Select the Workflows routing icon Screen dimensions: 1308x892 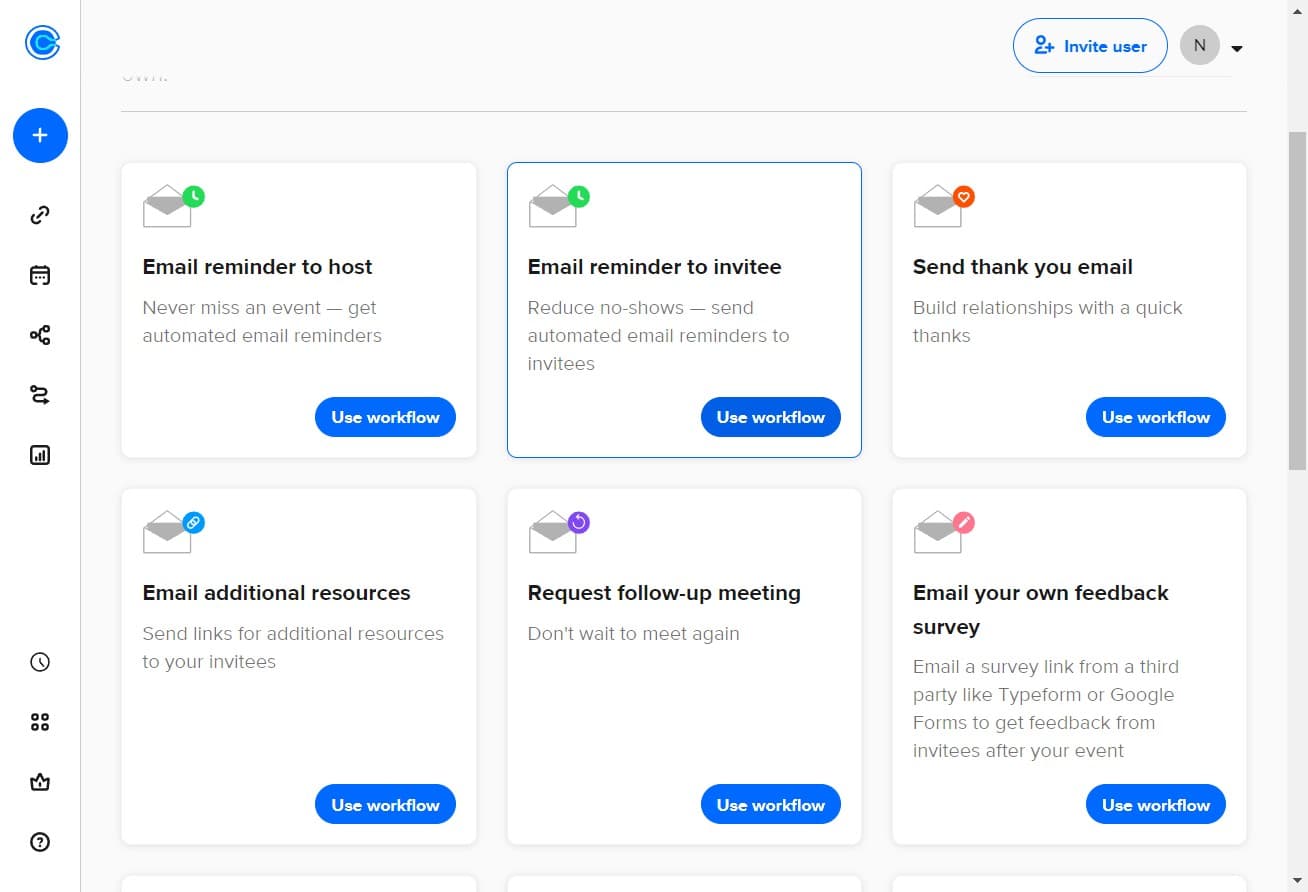[40, 395]
